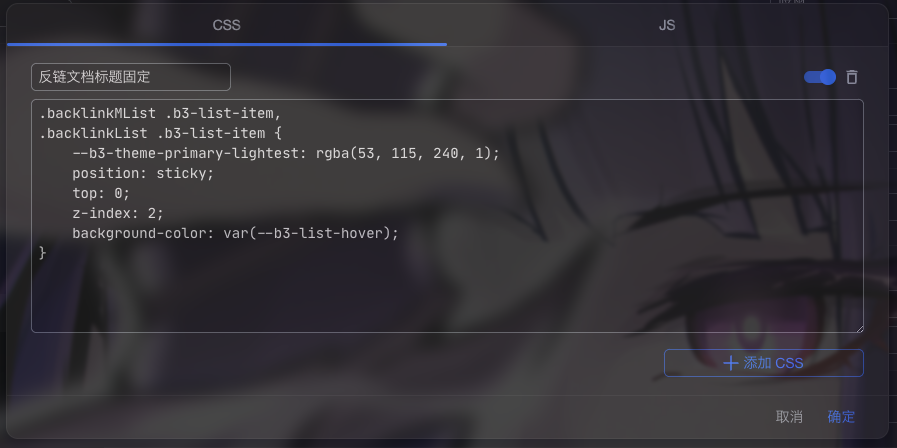897x448 pixels.
Task: Disable the 反链文档标题固定 snippet switch
Action: click(x=820, y=77)
